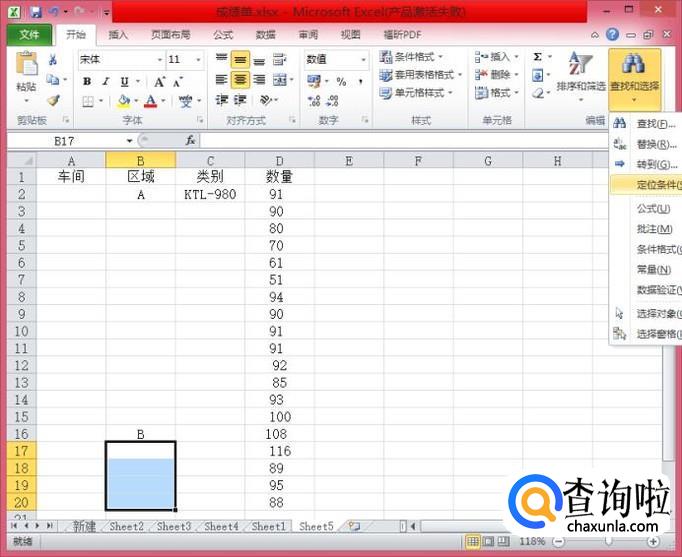This screenshot has width=682, height=557.
Task: Open the fill color dropdown arrow
Action: coord(136,101)
